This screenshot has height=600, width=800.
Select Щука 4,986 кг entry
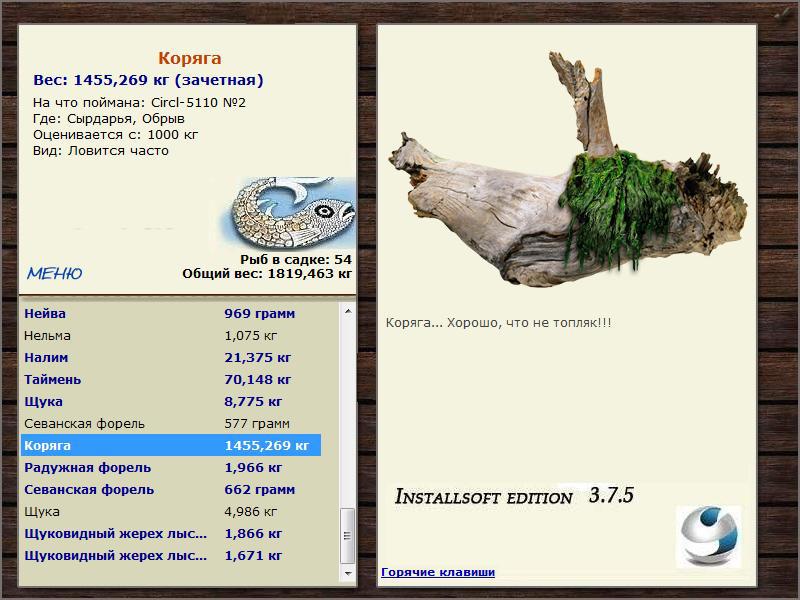[x=171, y=511]
